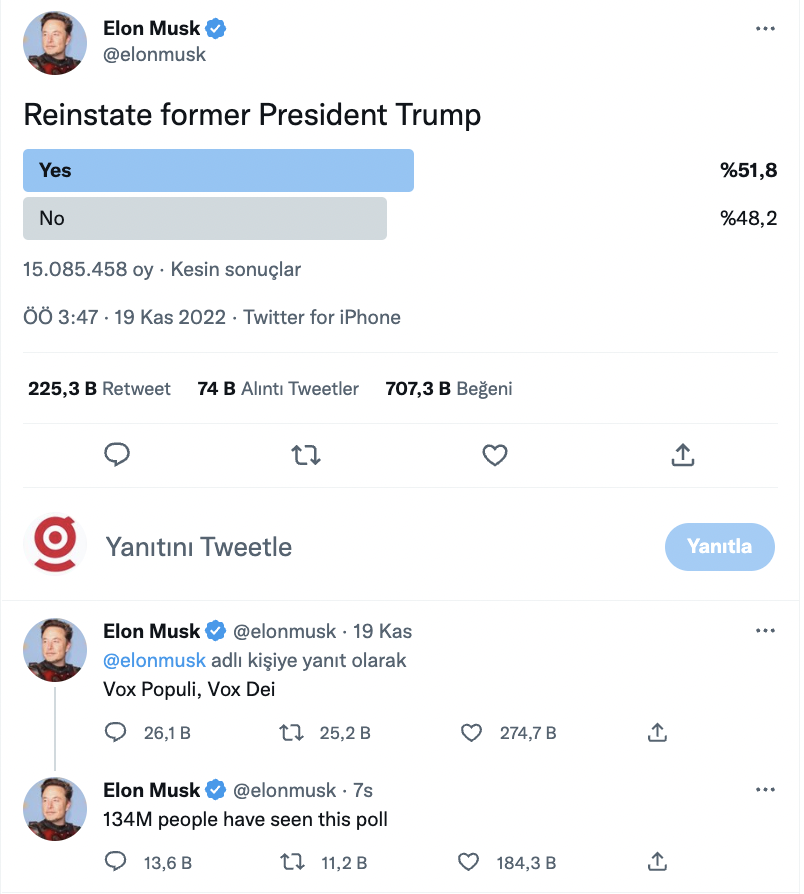Like the main Trump poll tweet

click(x=494, y=456)
